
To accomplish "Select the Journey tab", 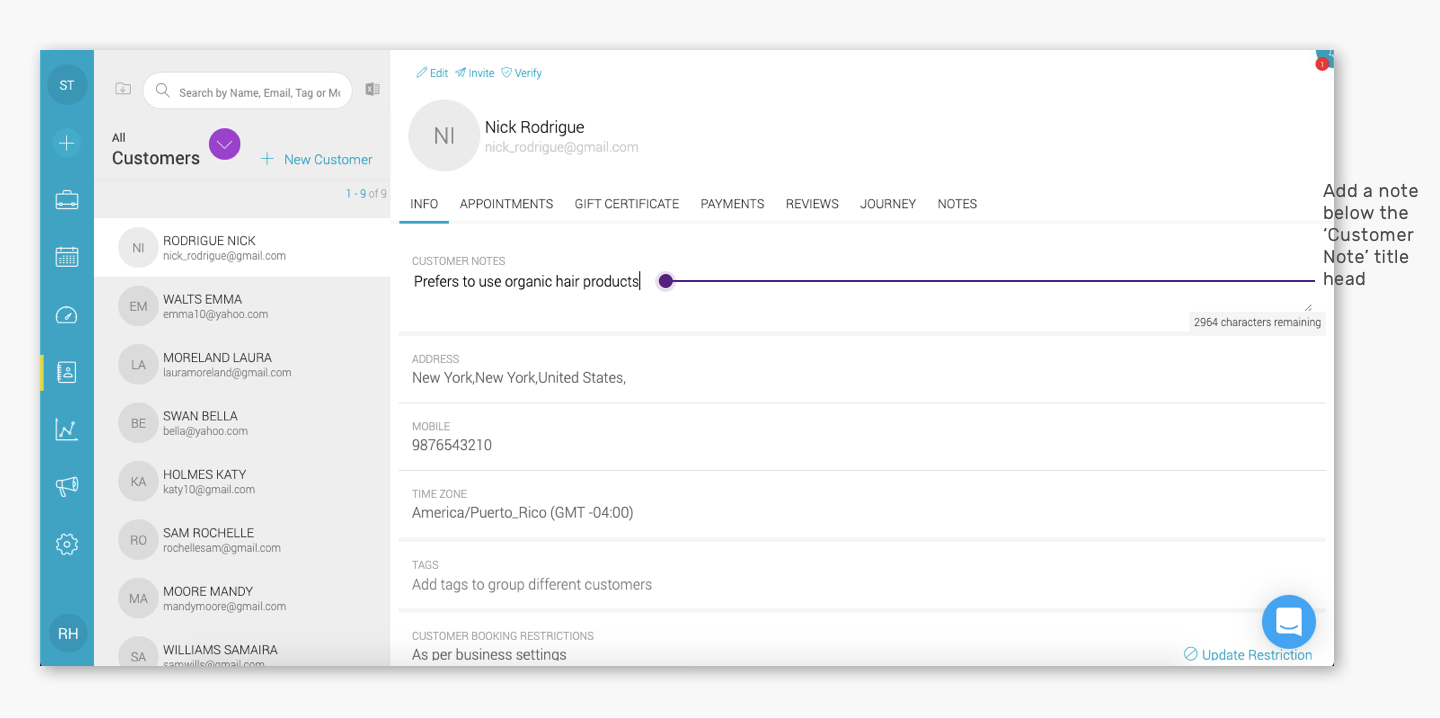I will [888, 204].
